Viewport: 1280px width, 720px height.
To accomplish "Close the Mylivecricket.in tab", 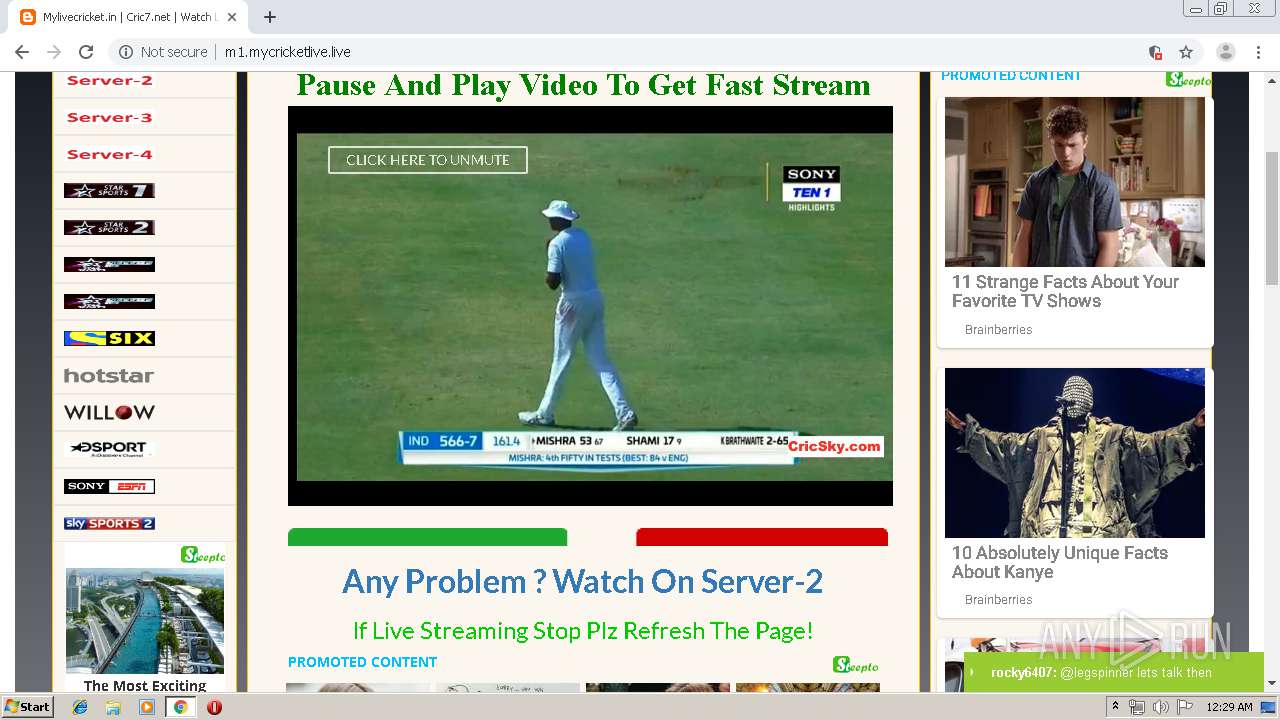I will pyautogui.click(x=232, y=17).
